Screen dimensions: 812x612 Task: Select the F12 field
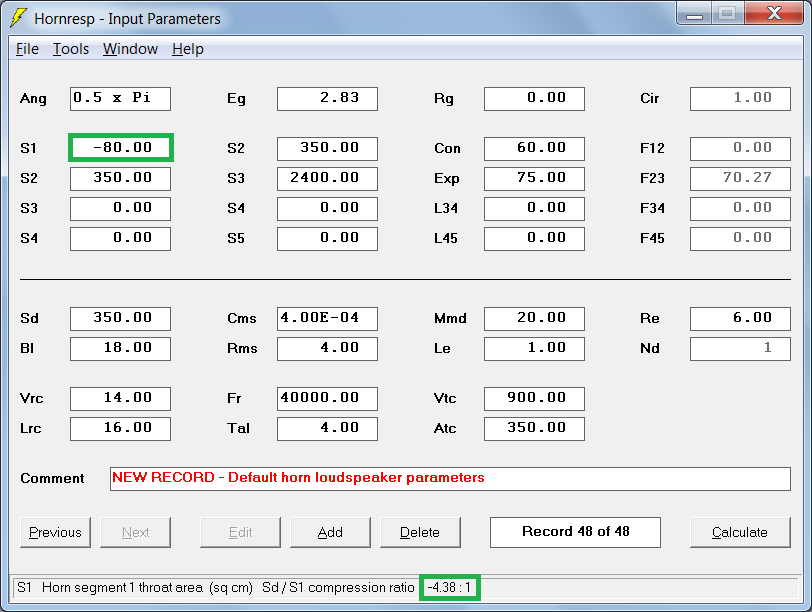click(741, 149)
